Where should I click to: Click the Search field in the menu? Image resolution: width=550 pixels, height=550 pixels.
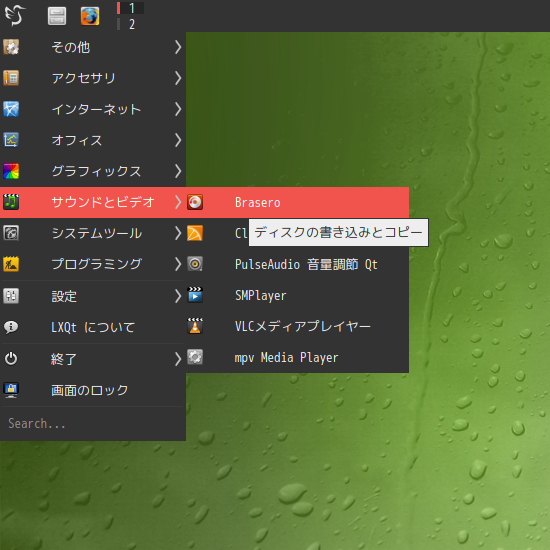[x=93, y=423]
